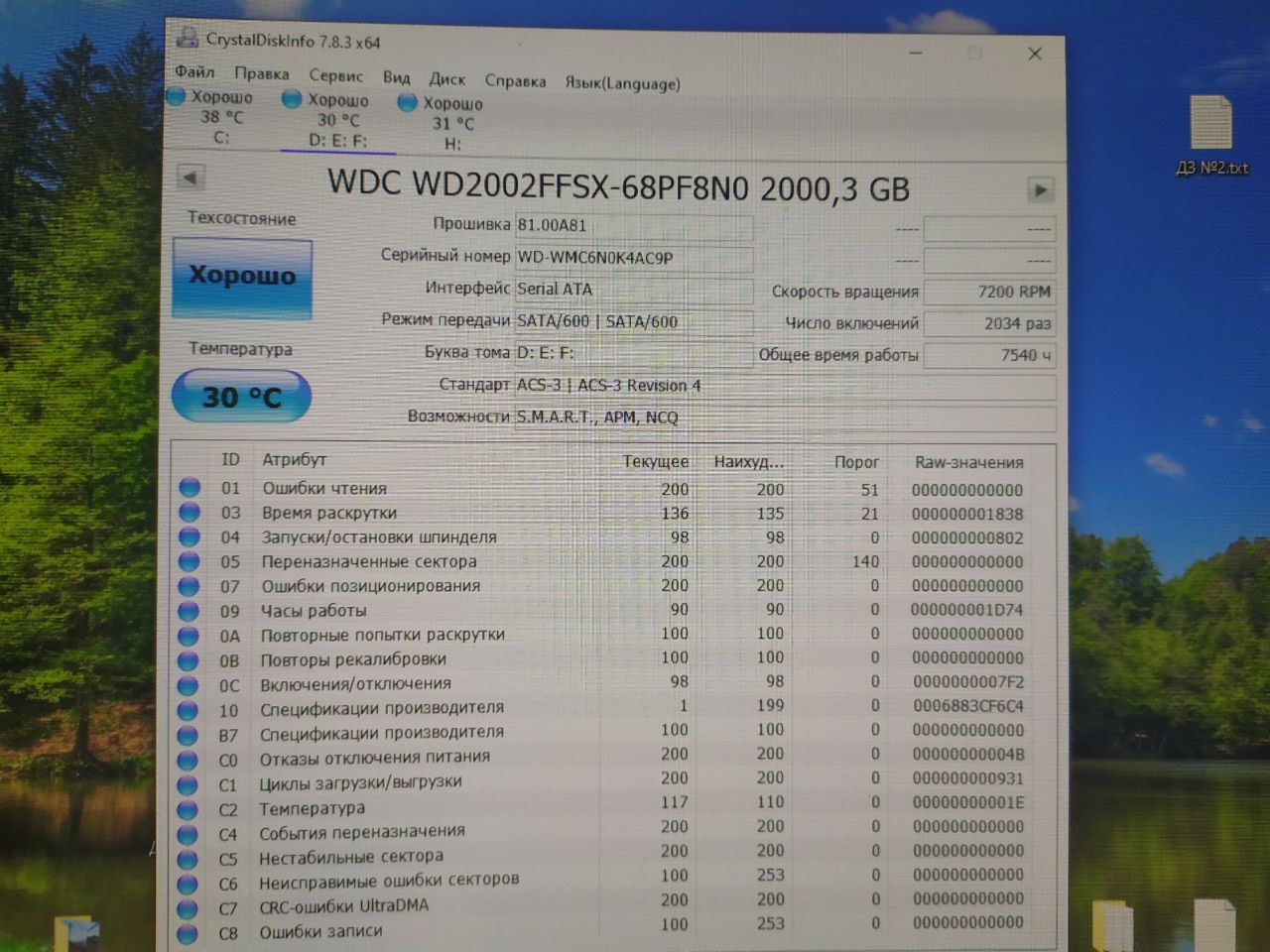Click the S.M.A.R.T., APM, NCQ features field
This screenshot has width=1270, height=952.
pos(785,417)
